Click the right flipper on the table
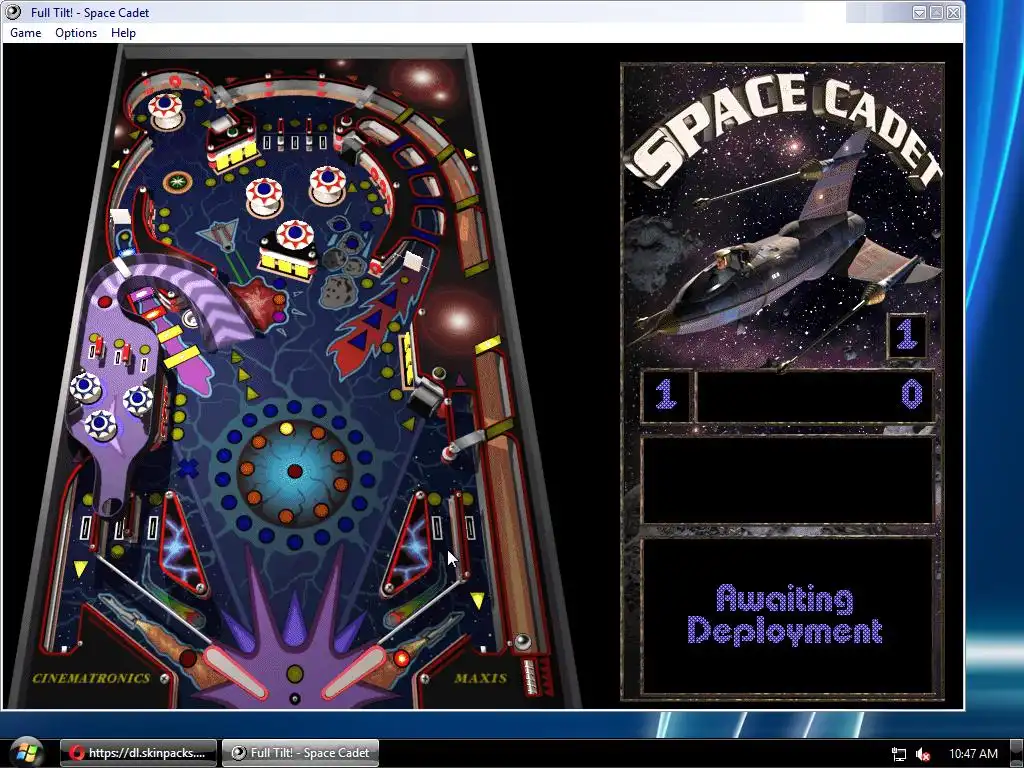1024x768 pixels. [355, 672]
